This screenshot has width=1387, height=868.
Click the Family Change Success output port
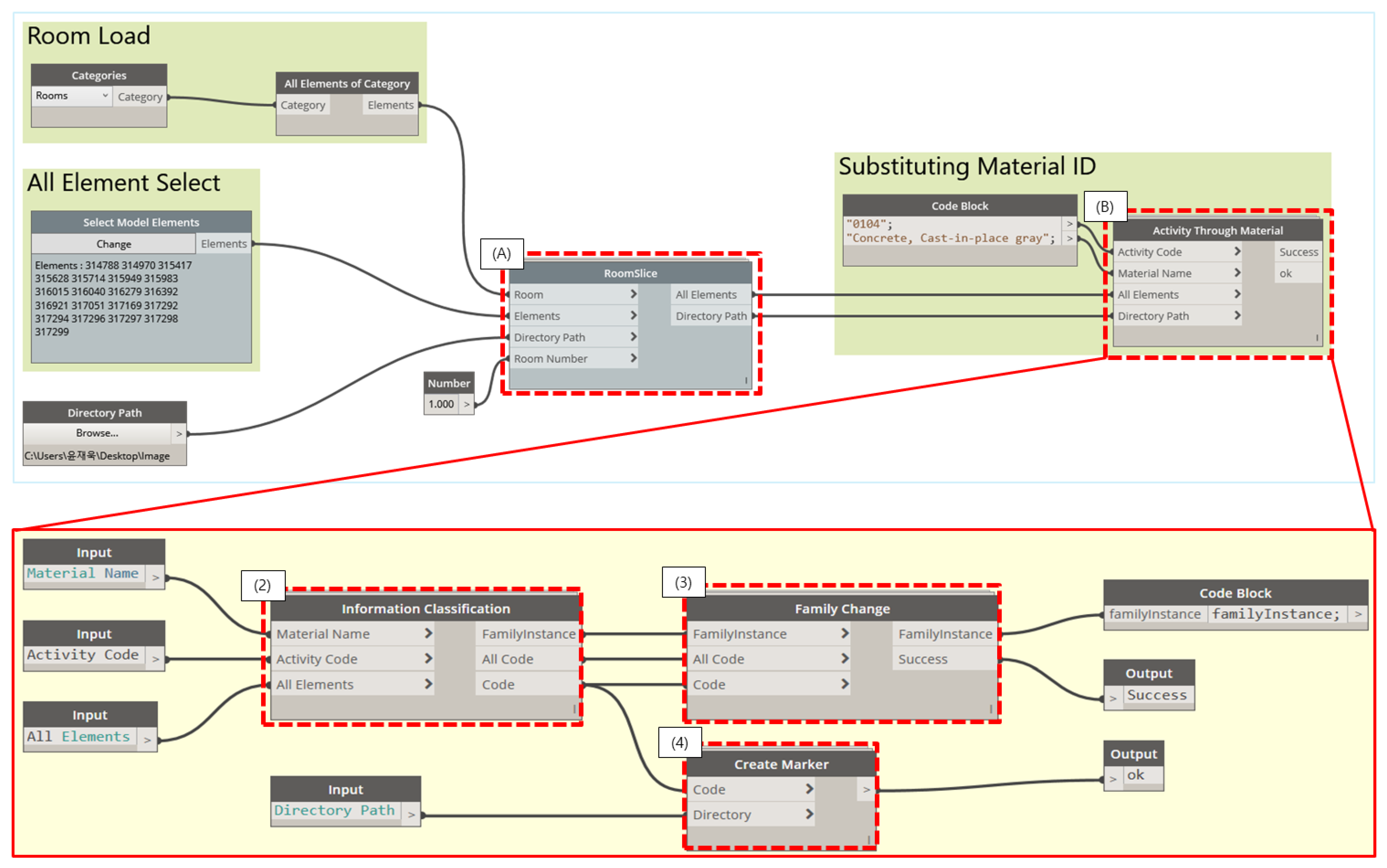point(922,659)
